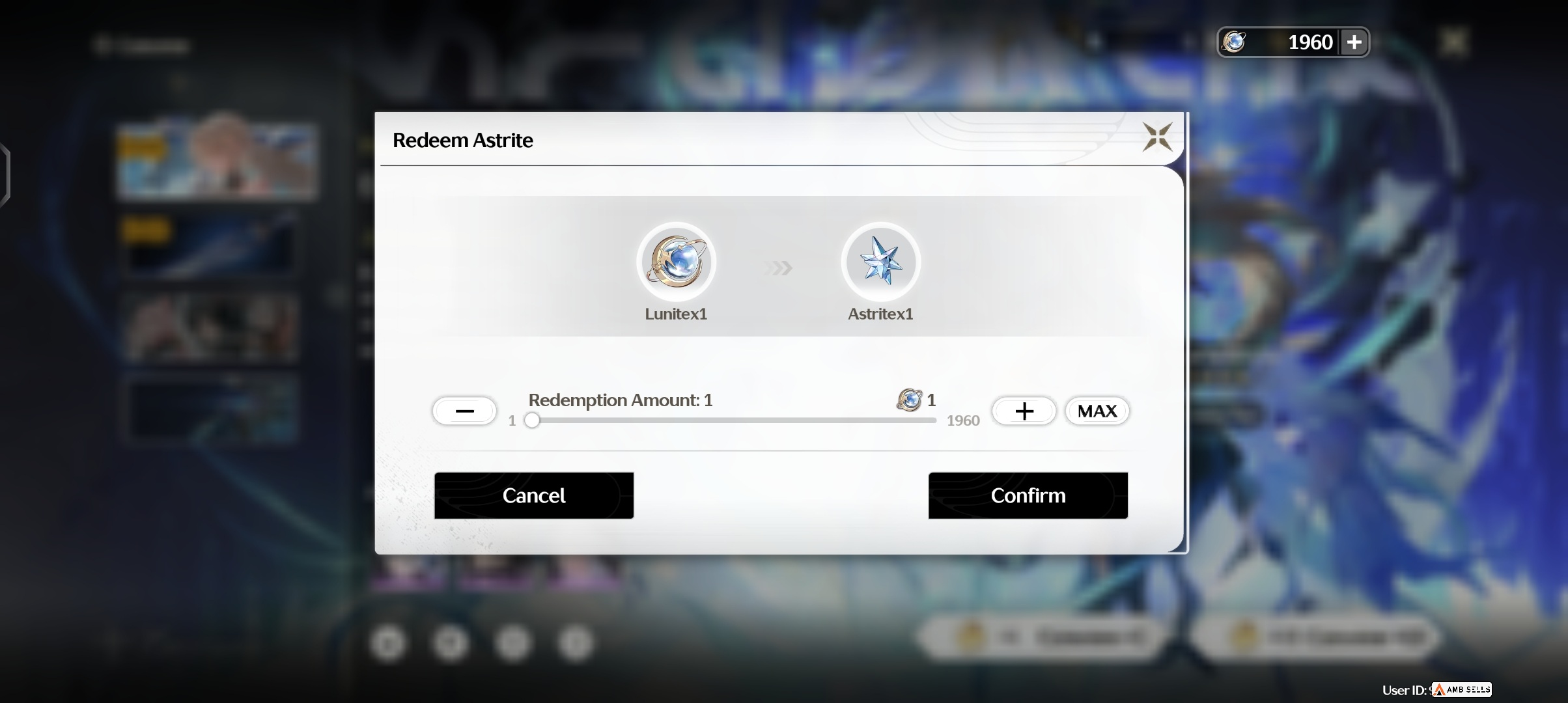The image size is (1568, 703).
Task: Cancel the Astrite redemption
Action: [x=534, y=495]
